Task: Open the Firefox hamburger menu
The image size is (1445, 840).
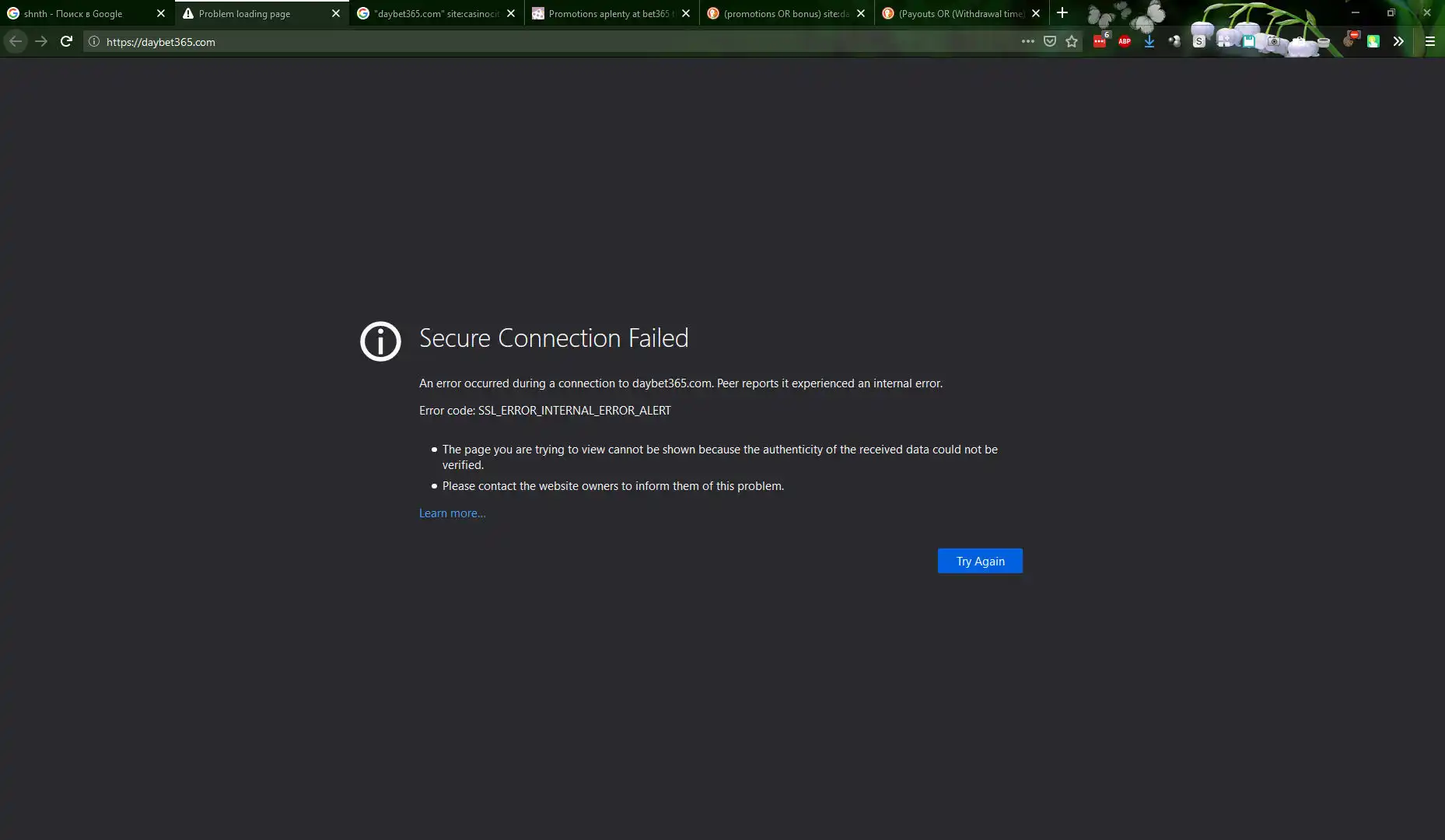Action: tap(1429, 42)
